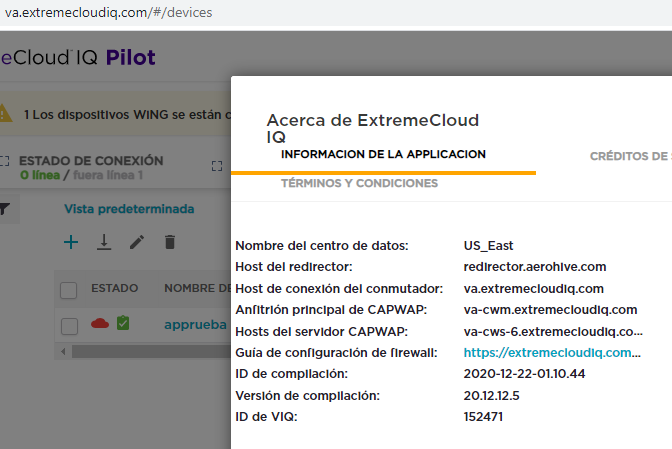Open the apprueba device link
This screenshot has width=672, height=449.
tap(195, 325)
